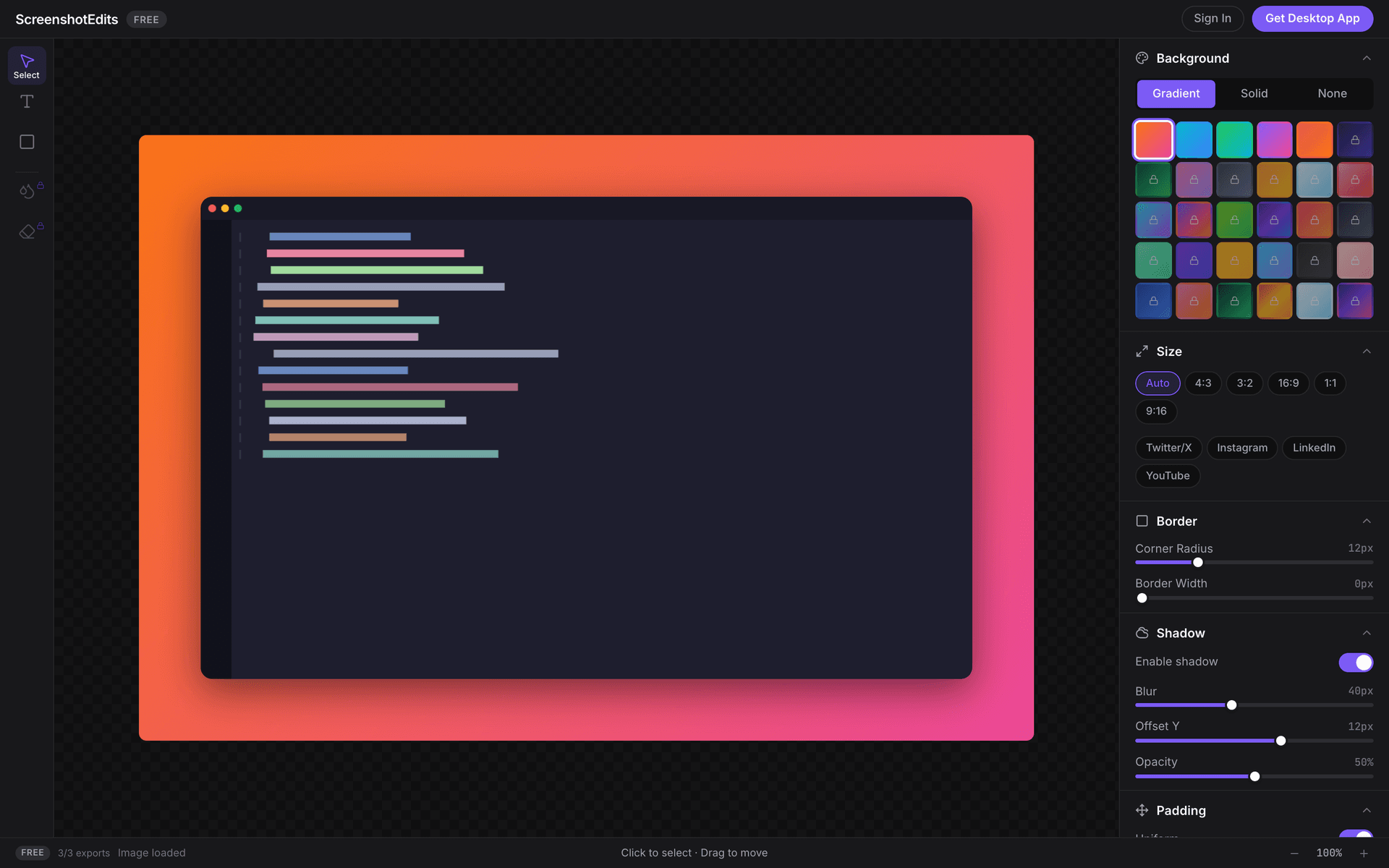Click the Get Desktop App button
This screenshot has width=1389, height=868.
click(x=1312, y=18)
